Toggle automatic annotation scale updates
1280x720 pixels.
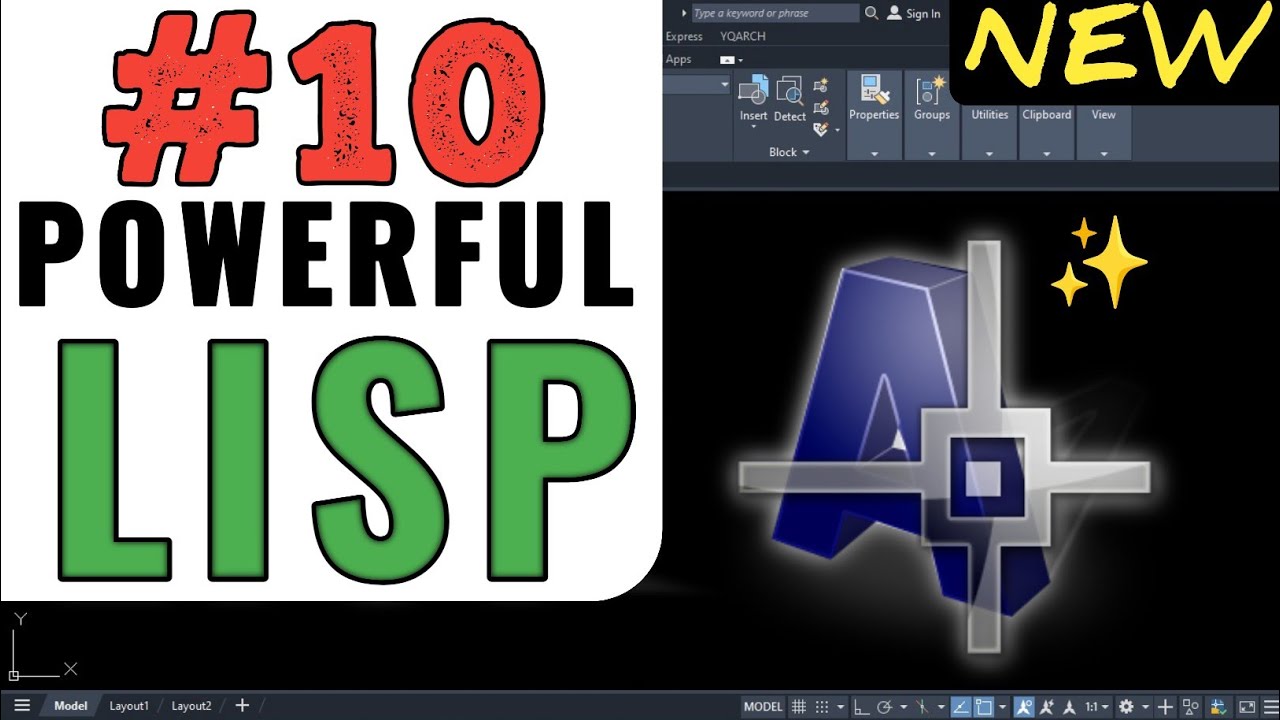1047,706
